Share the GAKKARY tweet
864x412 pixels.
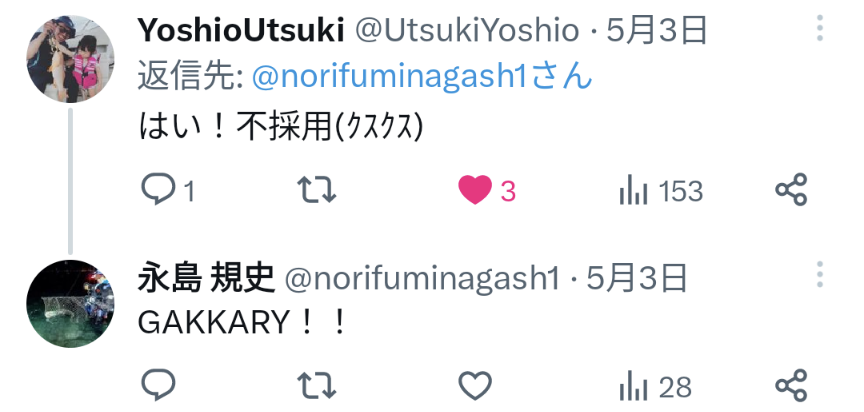[x=791, y=385]
